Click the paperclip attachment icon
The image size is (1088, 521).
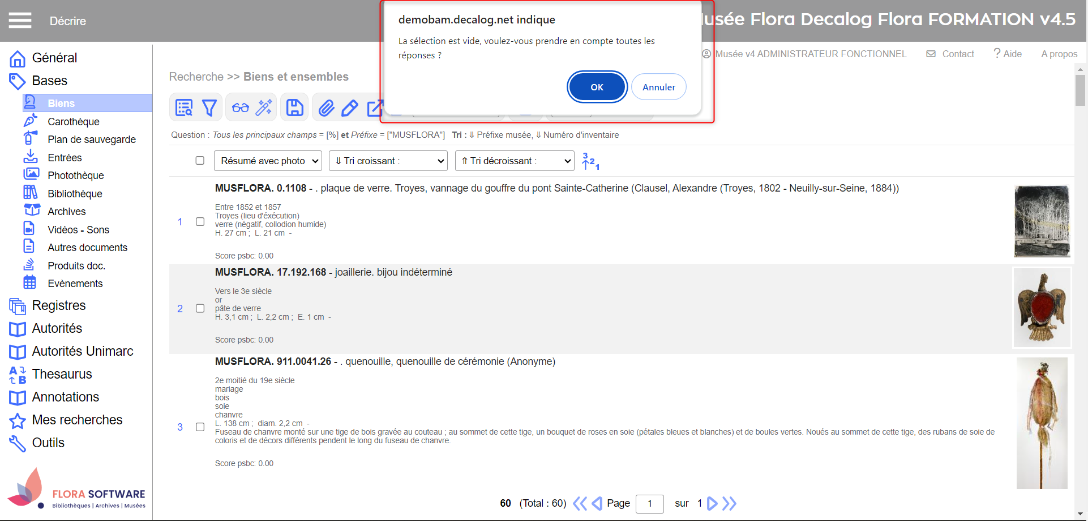[326, 108]
